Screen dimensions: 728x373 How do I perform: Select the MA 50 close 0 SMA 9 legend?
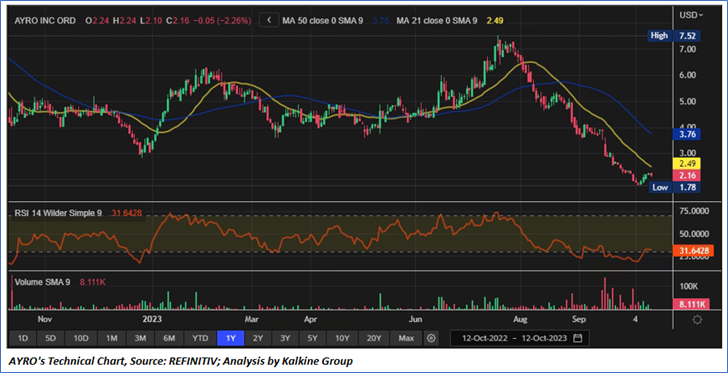point(323,20)
